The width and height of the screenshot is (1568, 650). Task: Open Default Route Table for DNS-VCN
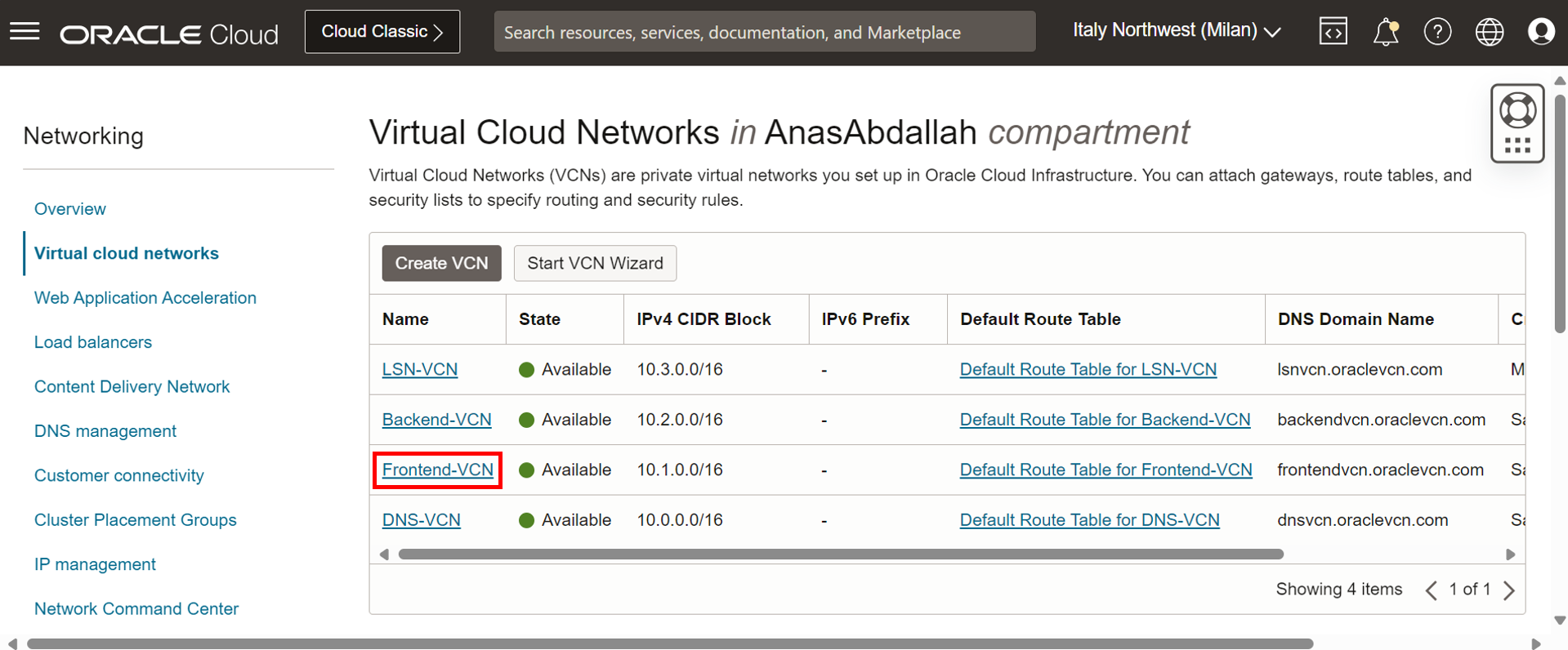[x=1089, y=520]
